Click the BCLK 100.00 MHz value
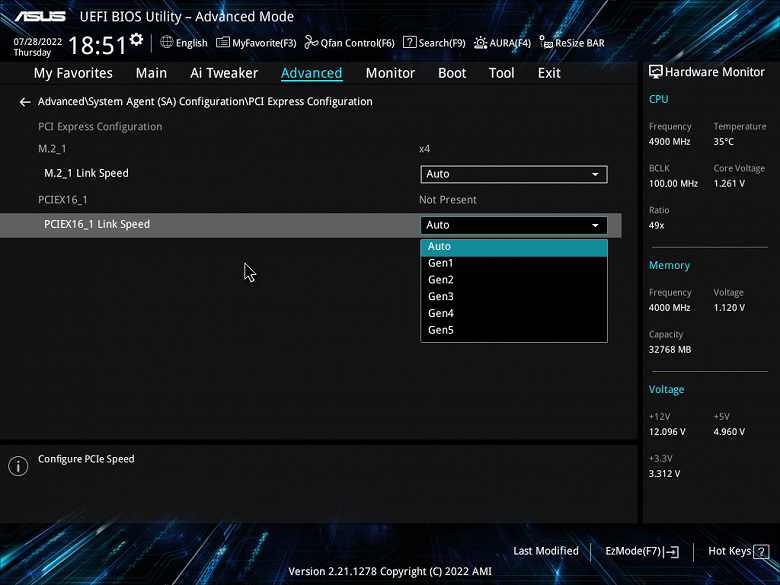The width and height of the screenshot is (780, 585). (x=673, y=184)
